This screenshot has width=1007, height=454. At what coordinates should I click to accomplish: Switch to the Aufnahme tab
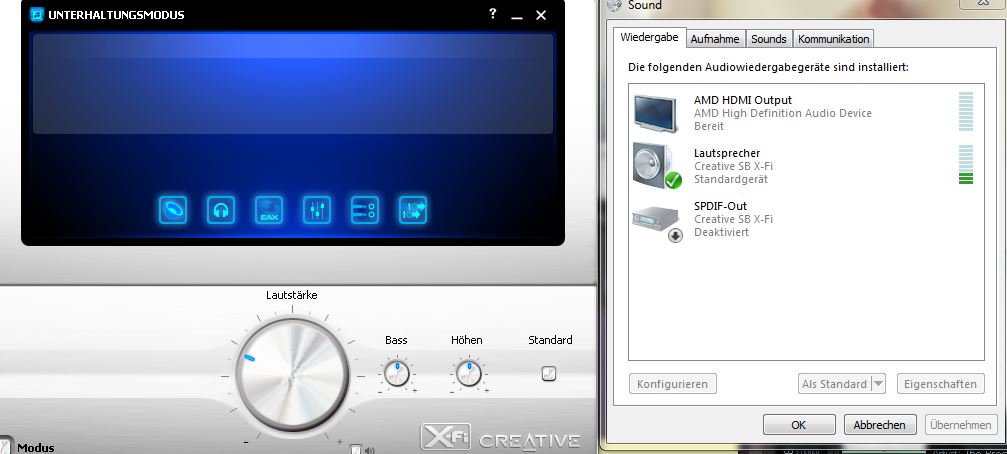(715, 39)
